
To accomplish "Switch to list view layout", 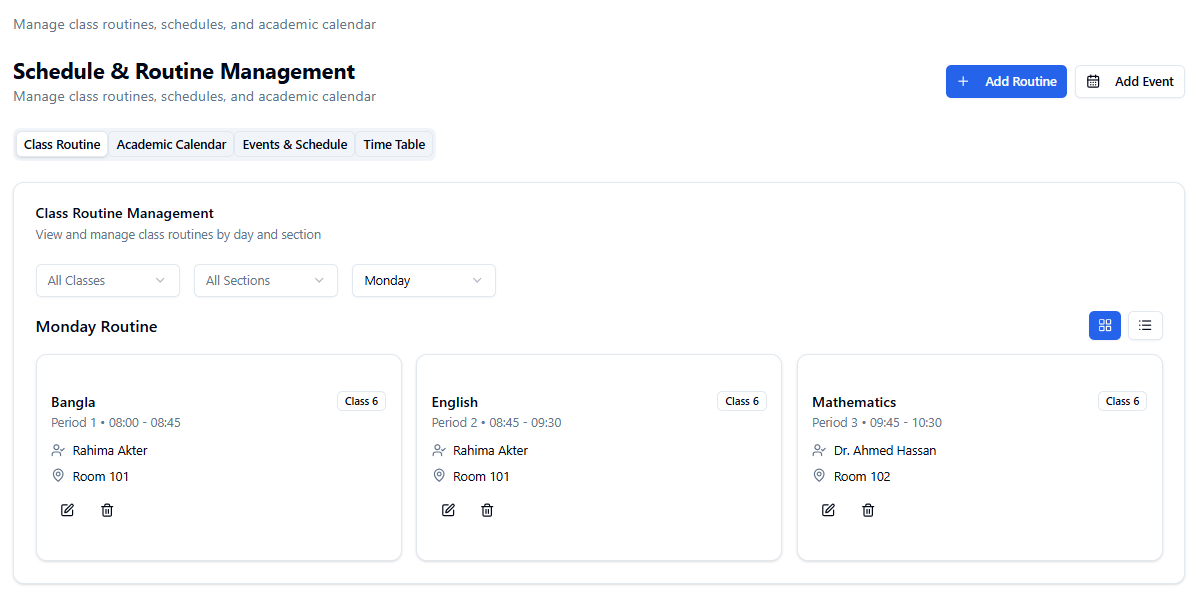I will pyautogui.click(x=1145, y=325).
